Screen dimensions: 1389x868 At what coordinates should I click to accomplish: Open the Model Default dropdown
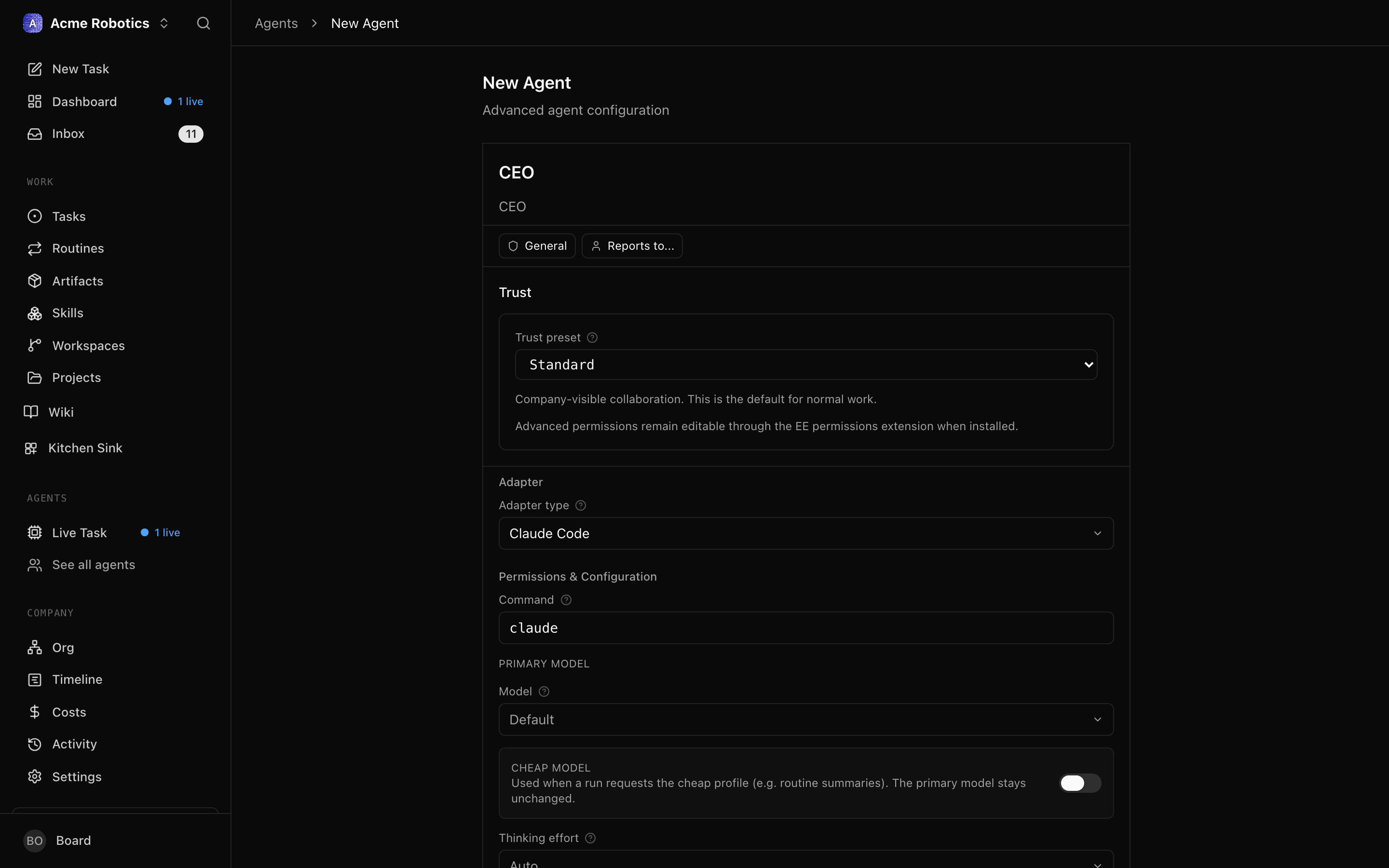806,719
